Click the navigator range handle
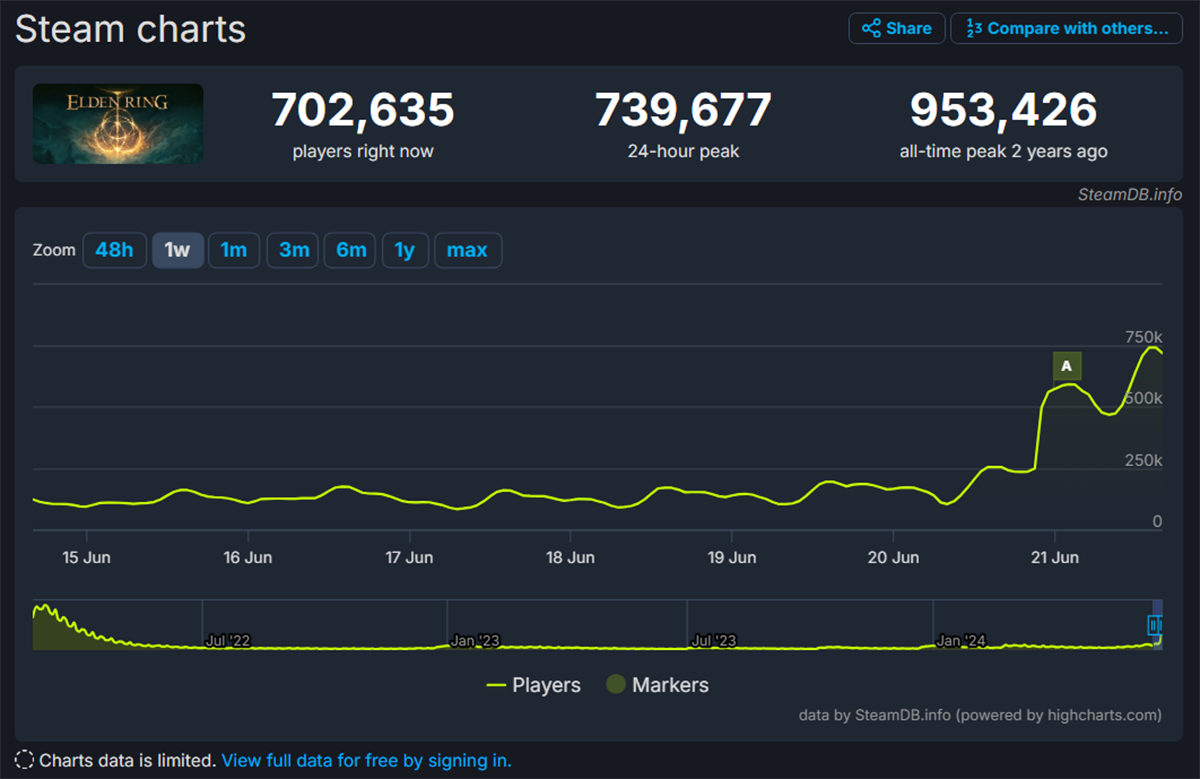This screenshot has height=779, width=1200. coord(1153,625)
